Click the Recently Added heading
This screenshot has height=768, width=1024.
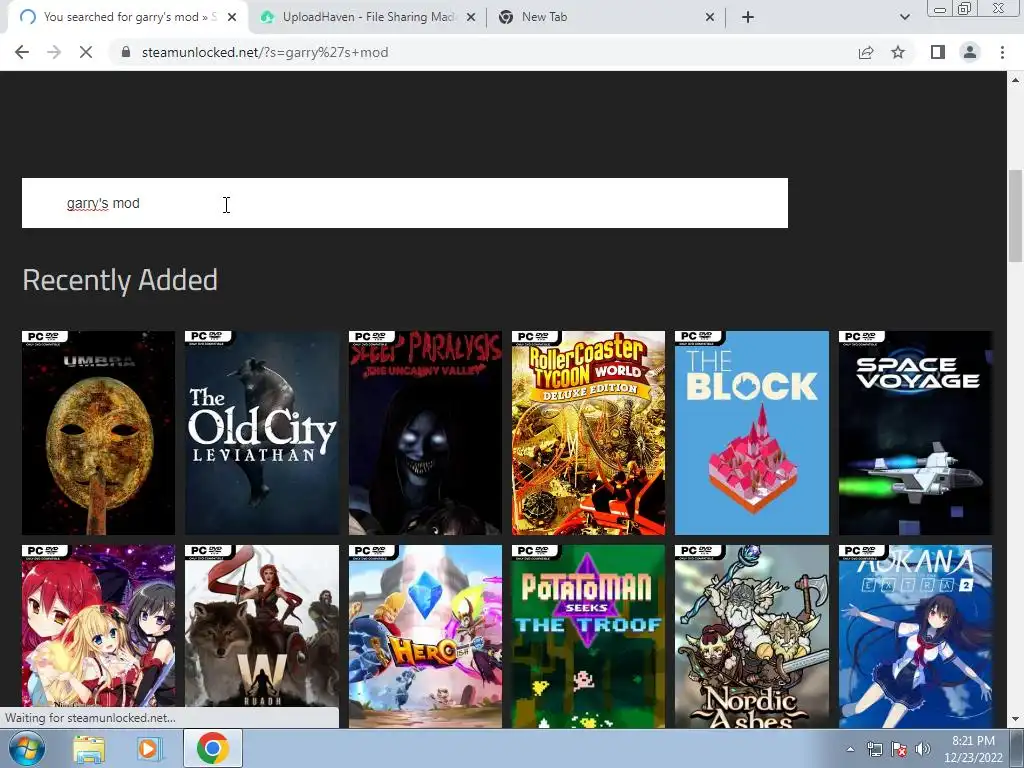120,280
